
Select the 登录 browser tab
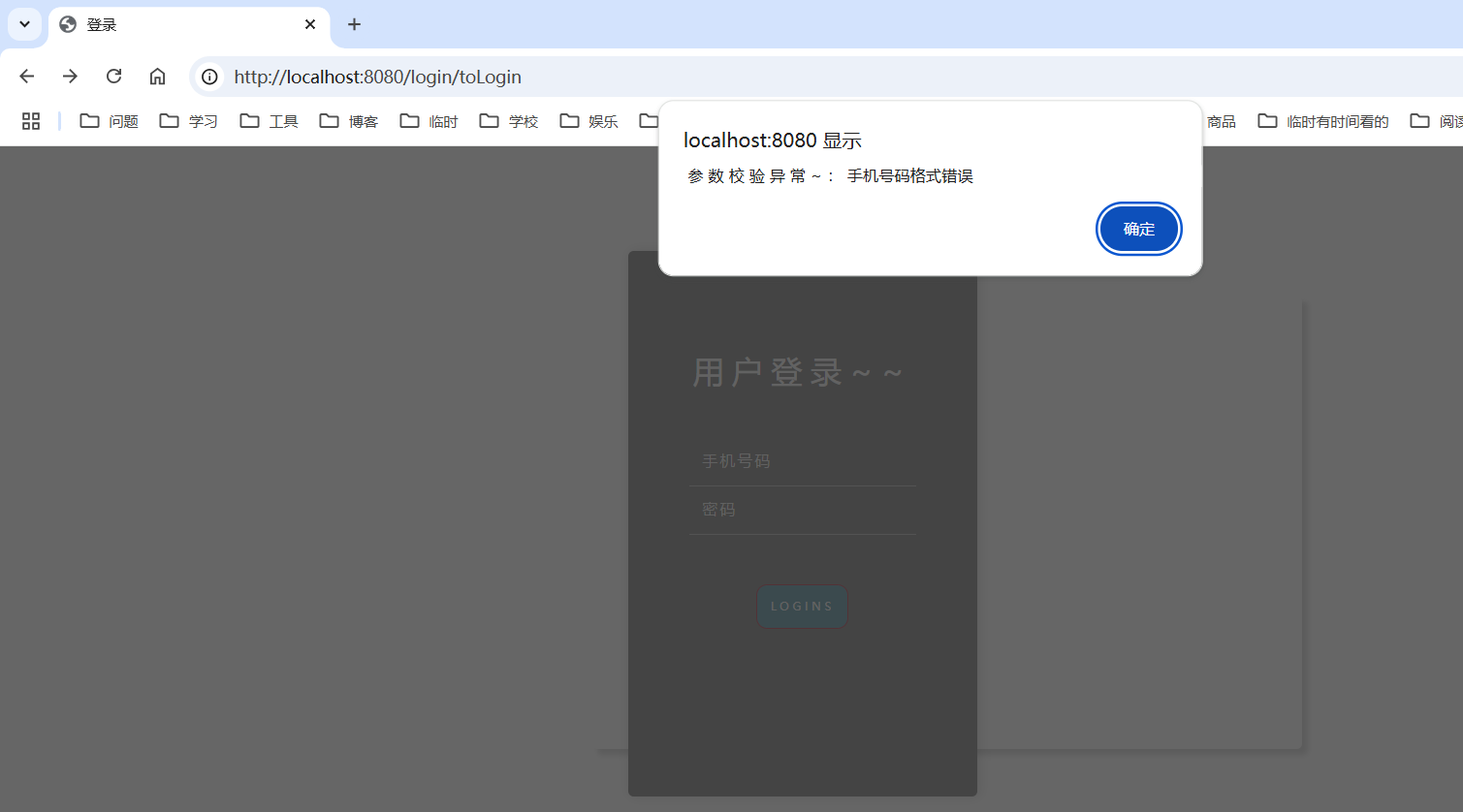(x=189, y=24)
